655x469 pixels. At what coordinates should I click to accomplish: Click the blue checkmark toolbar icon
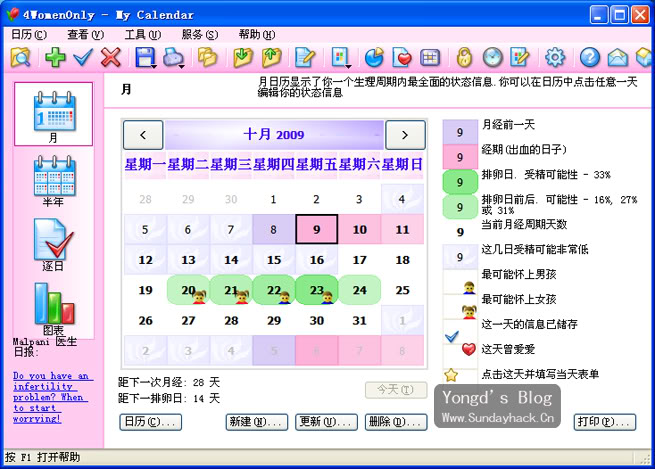coord(83,57)
